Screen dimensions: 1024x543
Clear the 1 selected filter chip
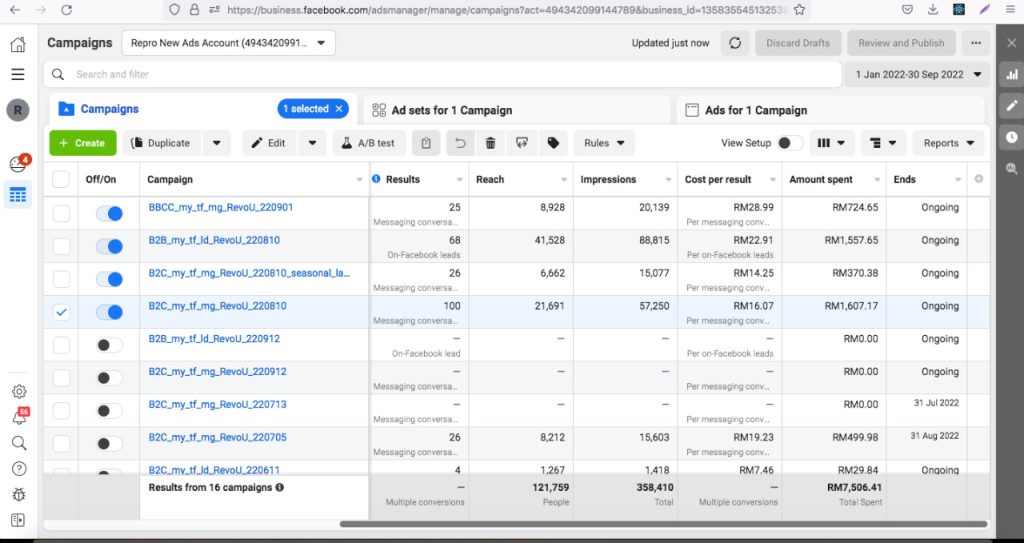tap(339, 109)
